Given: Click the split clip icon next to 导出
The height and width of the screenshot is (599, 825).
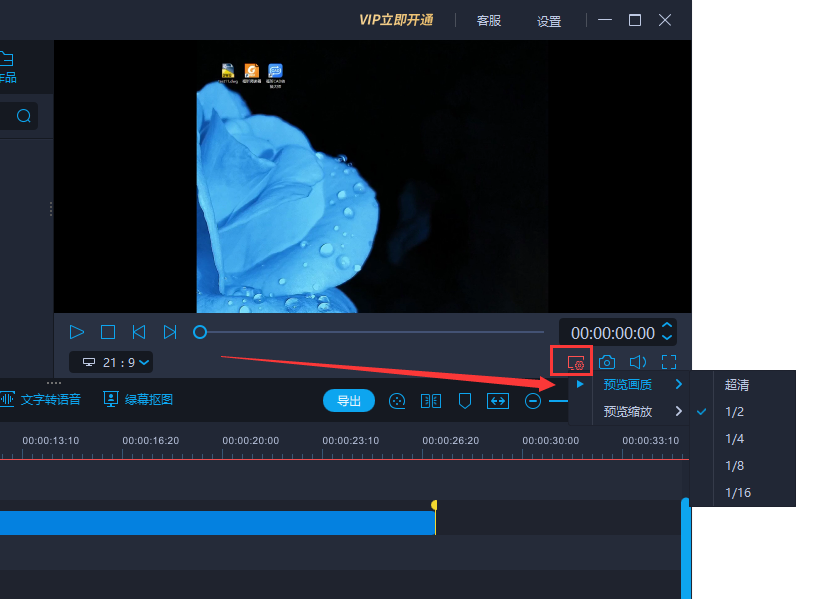Looking at the screenshot, I should coord(430,400).
